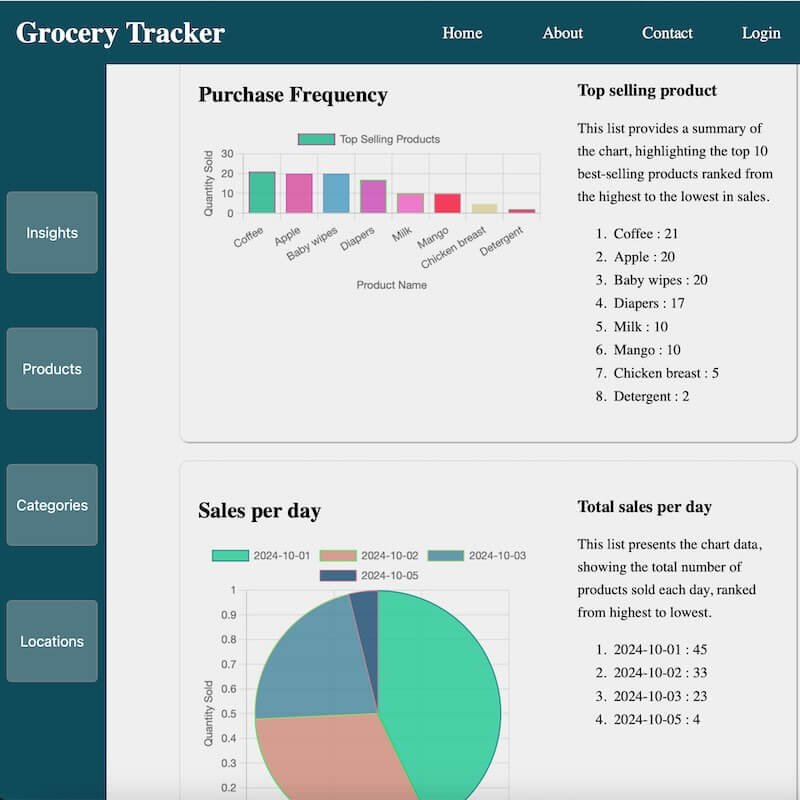This screenshot has height=800, width=800.
Task: Toggle the 2024-10-03 legend swatch
Action: pos(445,556)
